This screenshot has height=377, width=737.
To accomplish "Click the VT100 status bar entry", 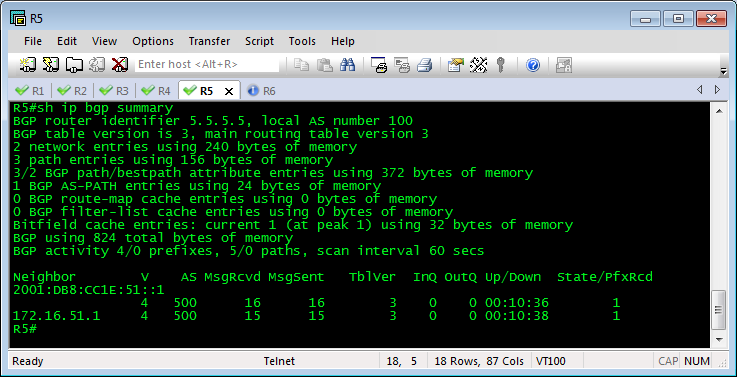I will click(x=551, y=361).
